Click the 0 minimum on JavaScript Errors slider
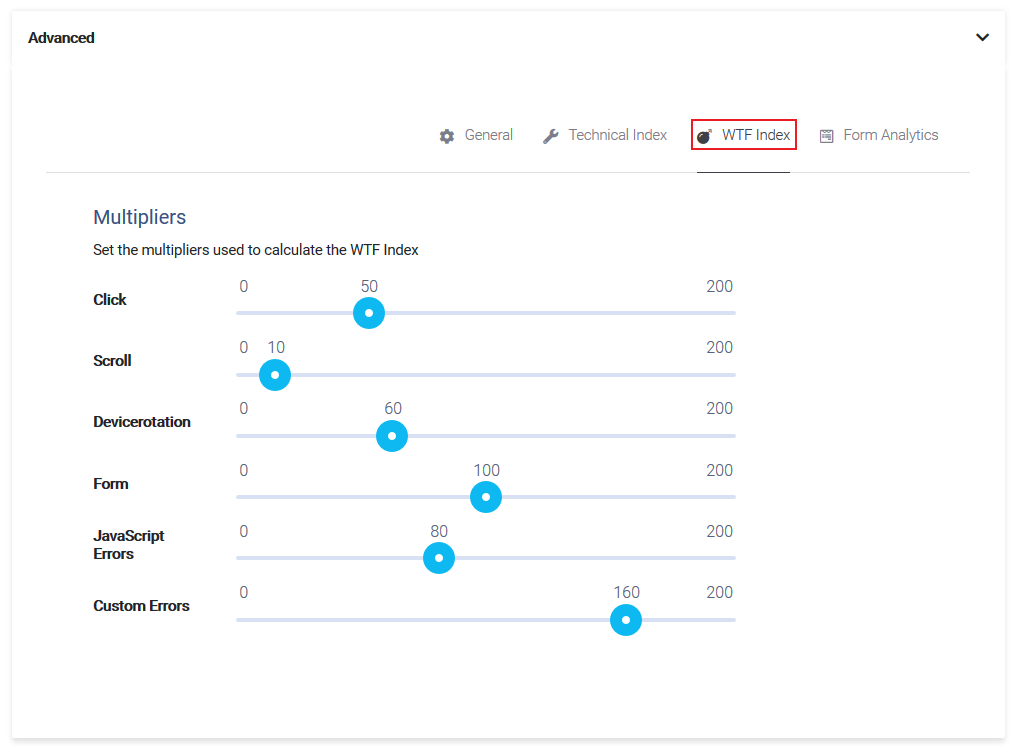The height and width of the screenshot is (747, 1014). [244, 532]
